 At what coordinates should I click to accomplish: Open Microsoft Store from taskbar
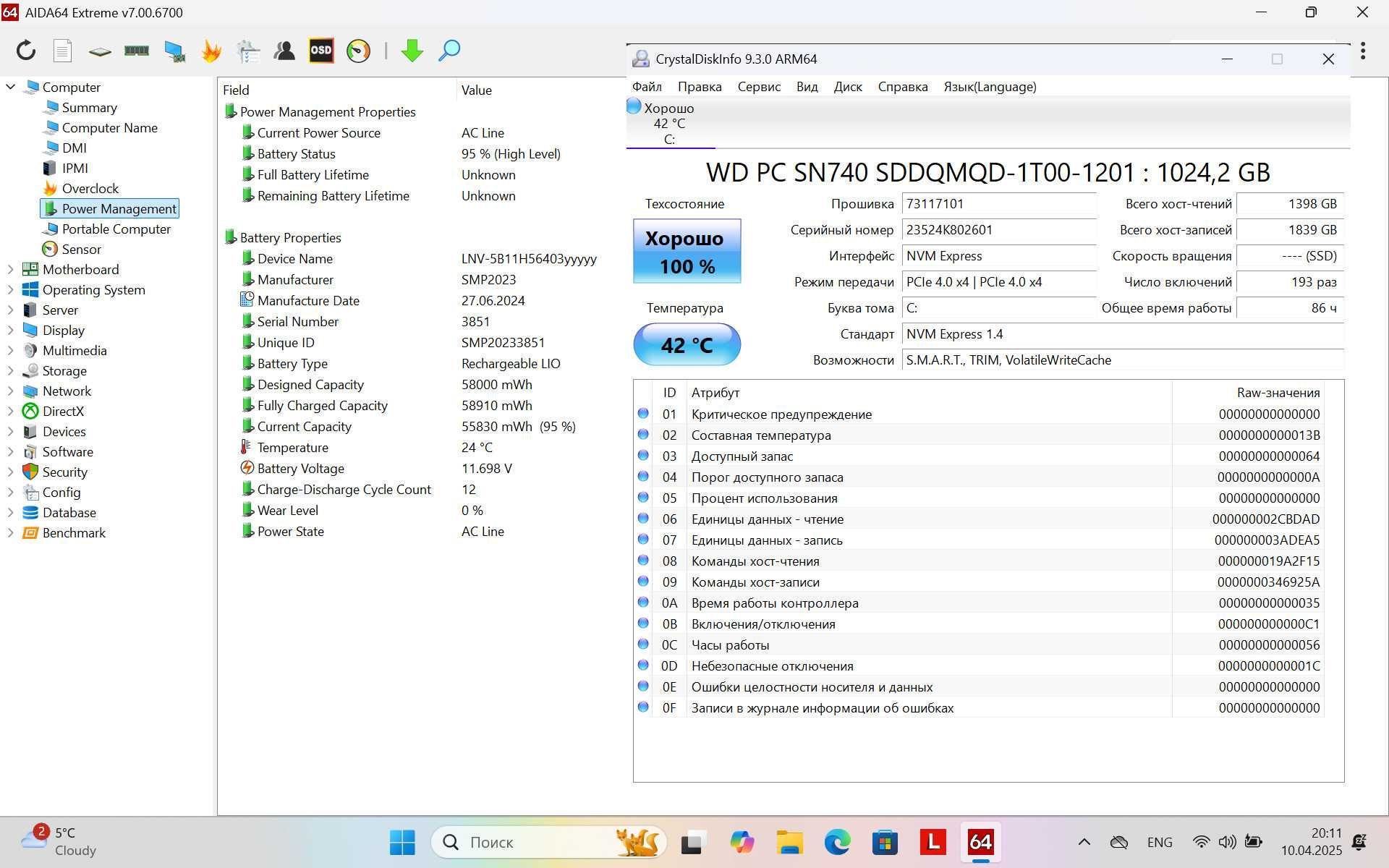[885, 842]
